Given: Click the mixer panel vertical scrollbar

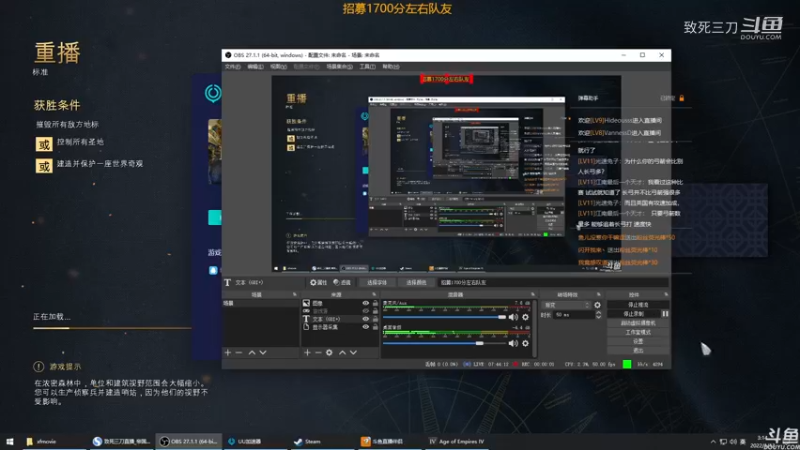Looking at the screenshot, I should point(534,328).
